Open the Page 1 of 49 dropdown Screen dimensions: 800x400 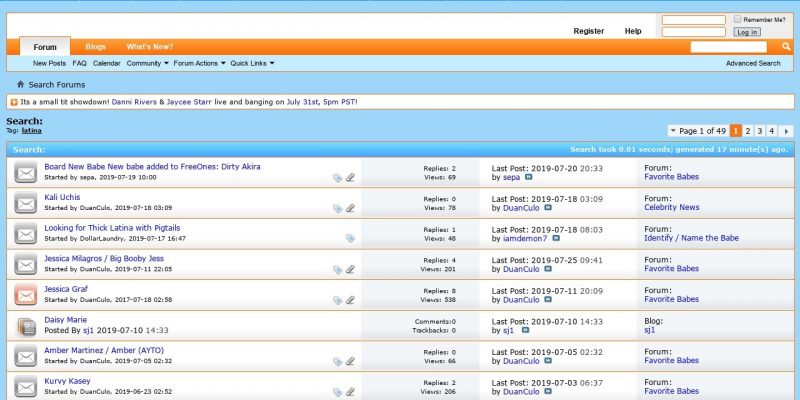[x=697, y=131]
